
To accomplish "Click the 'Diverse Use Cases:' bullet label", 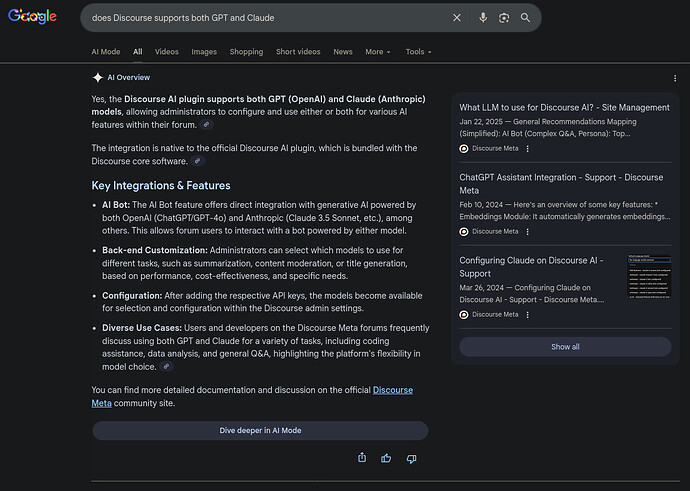I will click(x=142, y=328).
